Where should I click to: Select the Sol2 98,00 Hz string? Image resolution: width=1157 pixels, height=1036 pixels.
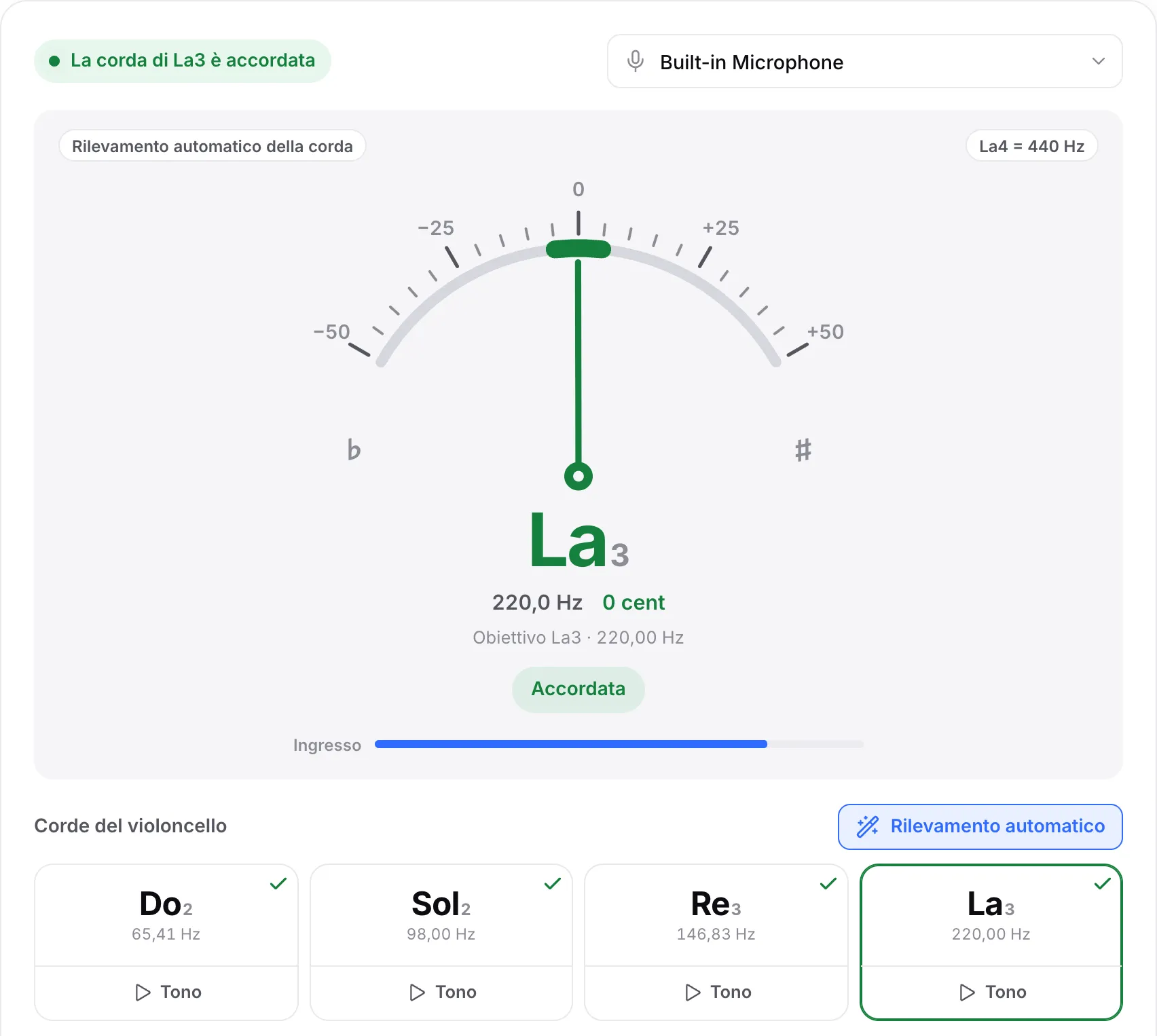pyautogui.click(x=441, y=915)
